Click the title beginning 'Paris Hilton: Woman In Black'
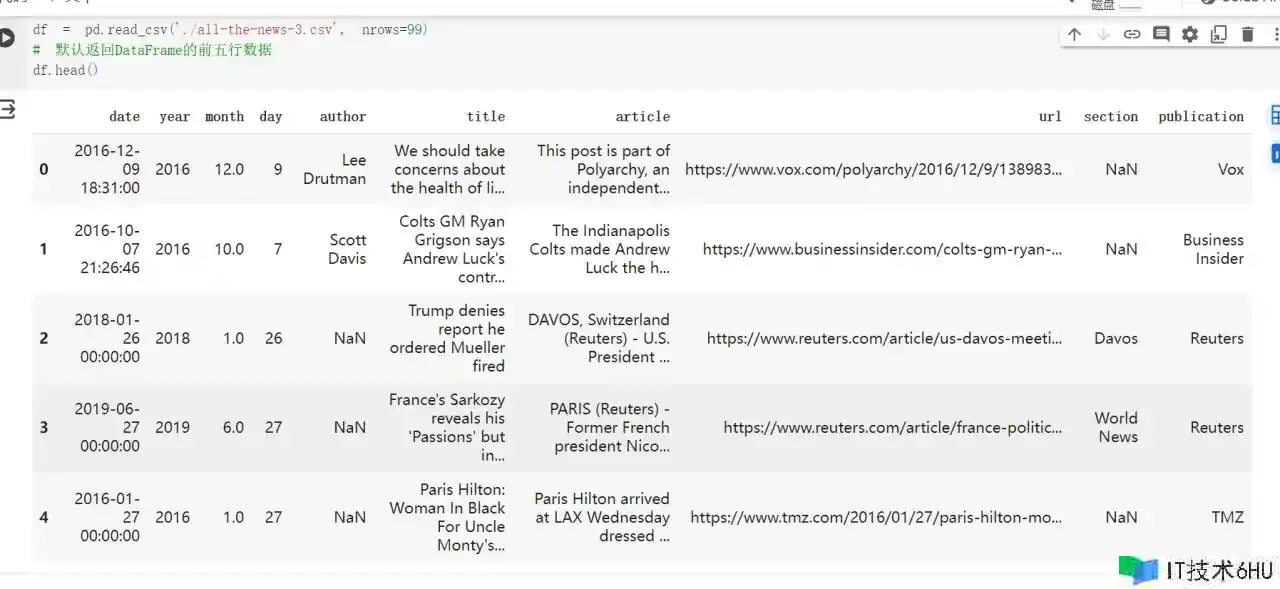 (448, 517)
